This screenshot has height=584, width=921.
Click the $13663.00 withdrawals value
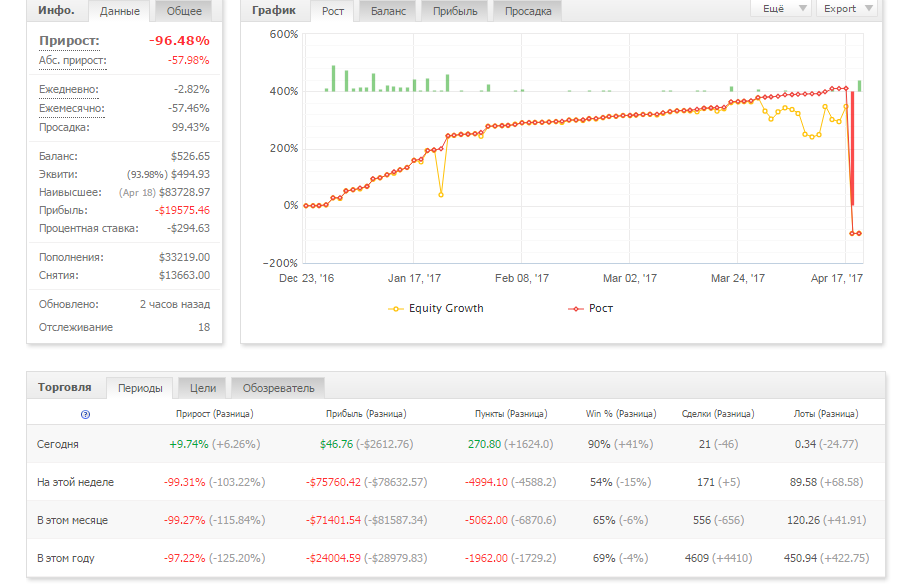click(x=184, y=276)
